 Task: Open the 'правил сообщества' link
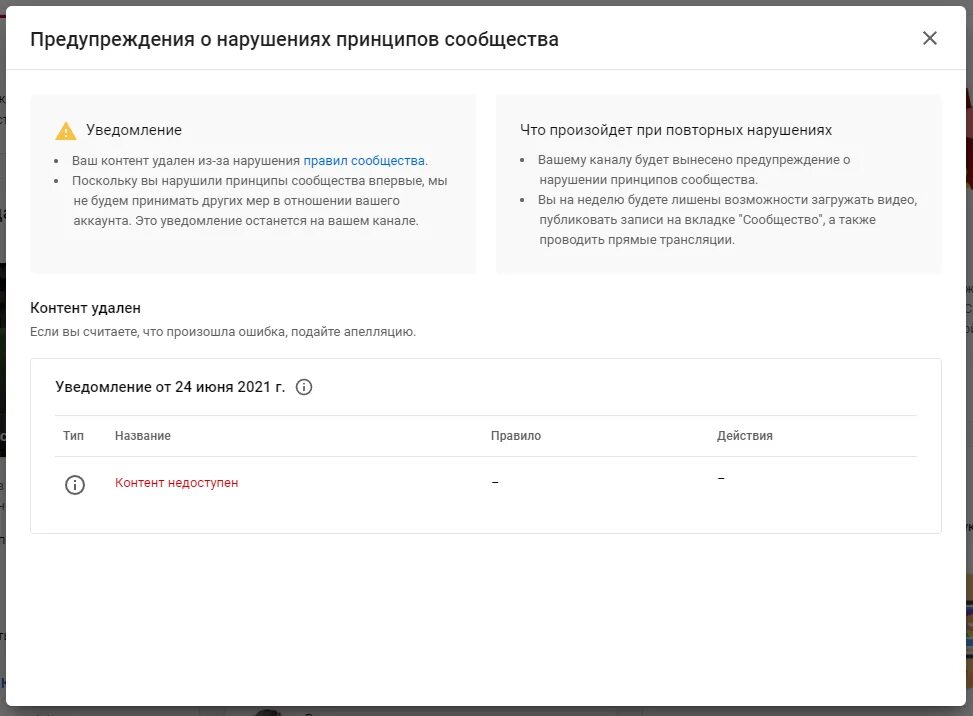click(364, 161)
